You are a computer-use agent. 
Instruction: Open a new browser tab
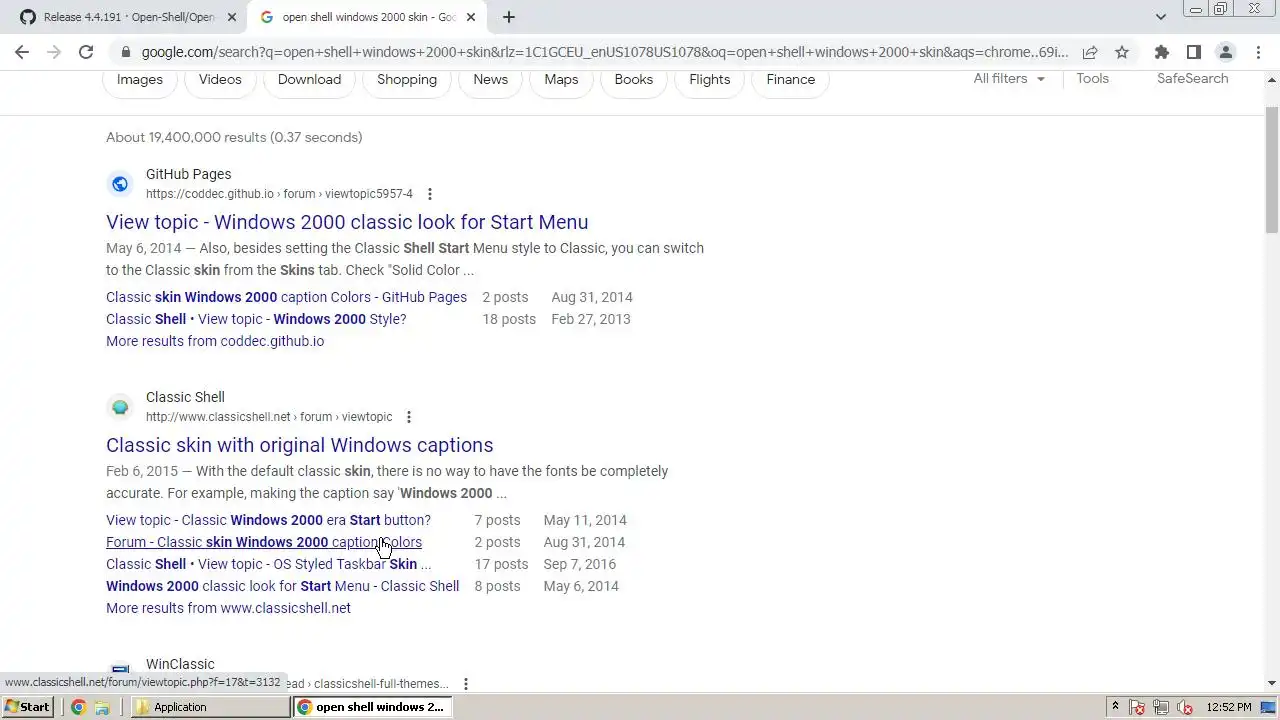[x=509, y=17]
